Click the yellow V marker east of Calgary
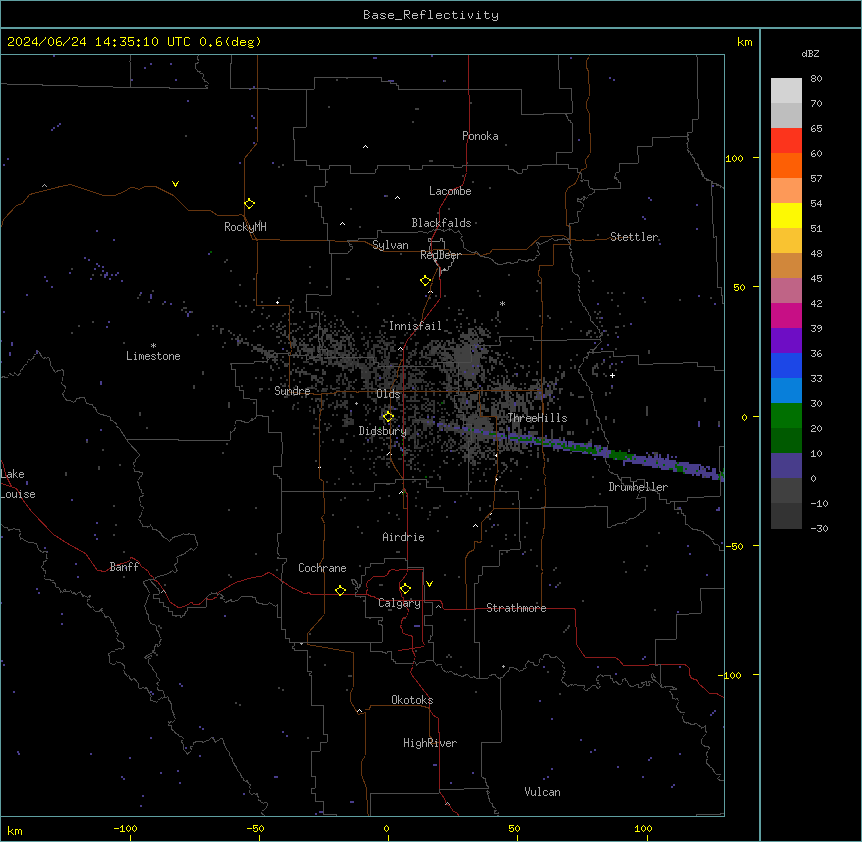 click(429, 584)
